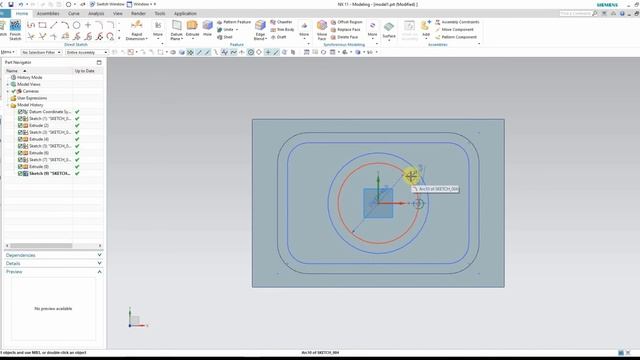Toggle checkbox for Extrude (4) feature
Viewport: 640px width, 360px height.
[x=20, y=139]
